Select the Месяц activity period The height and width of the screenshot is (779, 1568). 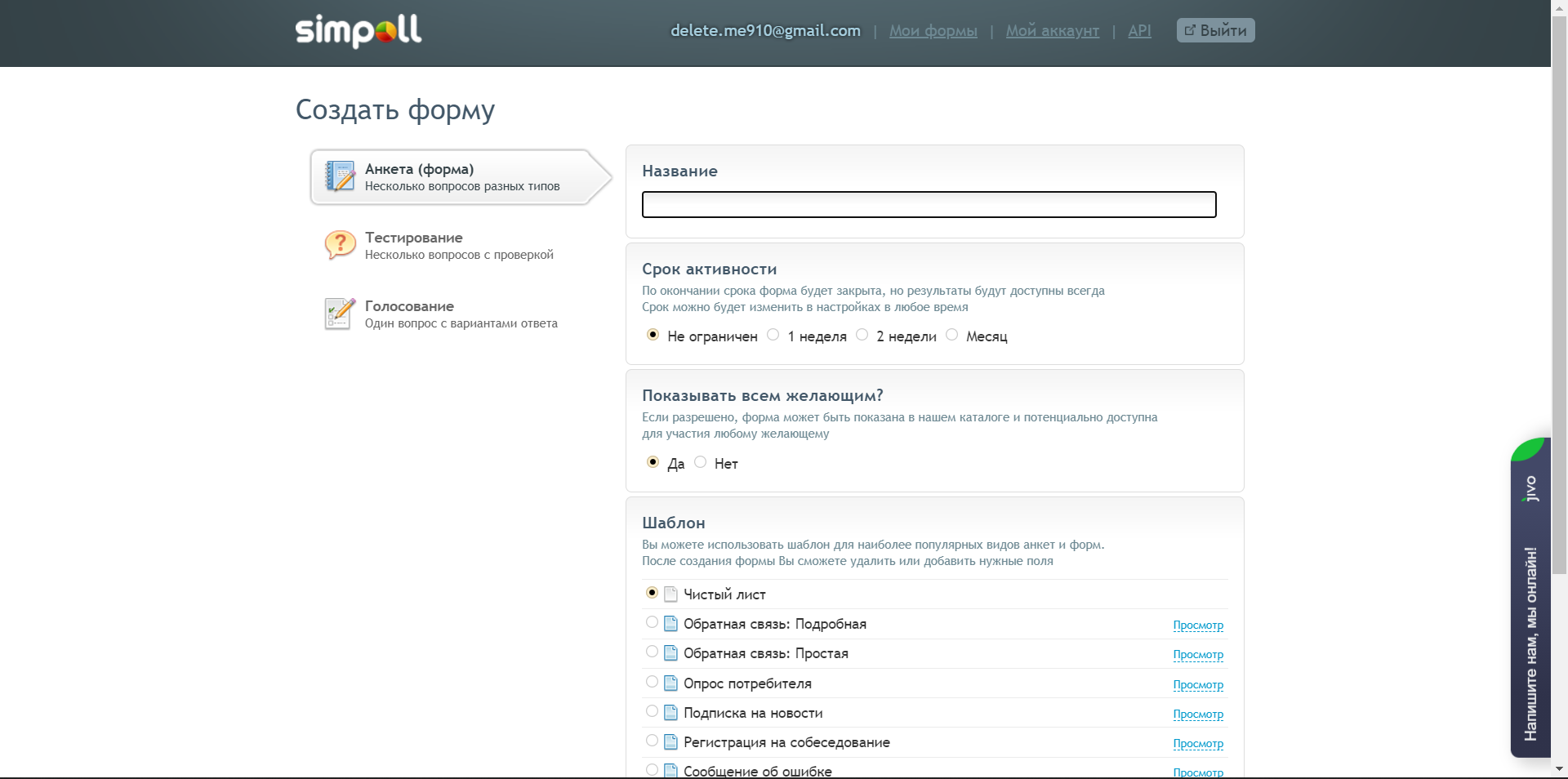(x=952, y=335)
